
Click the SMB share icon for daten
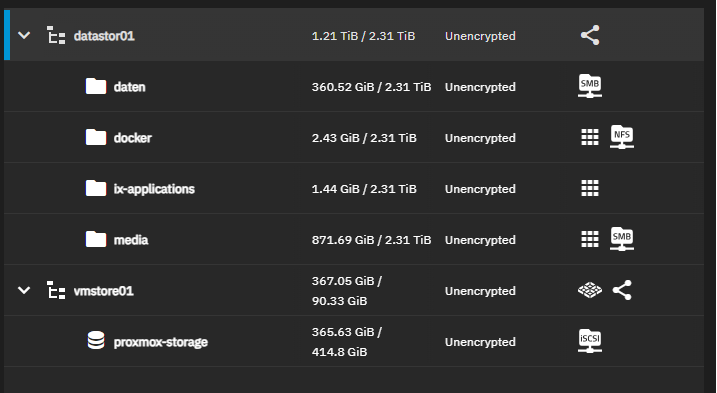590,86
